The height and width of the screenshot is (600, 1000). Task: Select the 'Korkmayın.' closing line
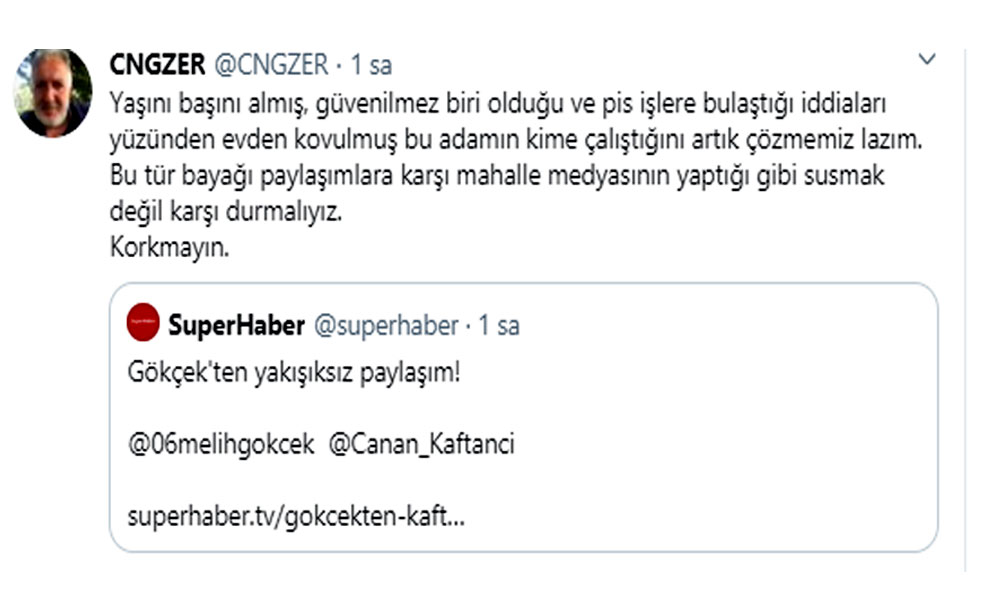pyautogui.click(x=170, y=248)
